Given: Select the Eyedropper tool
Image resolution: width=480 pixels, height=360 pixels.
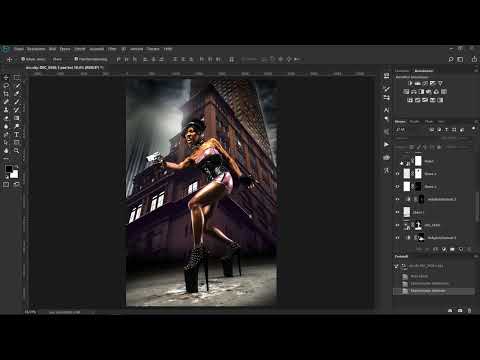Looking at the screenshot, I should pos(16,94).
